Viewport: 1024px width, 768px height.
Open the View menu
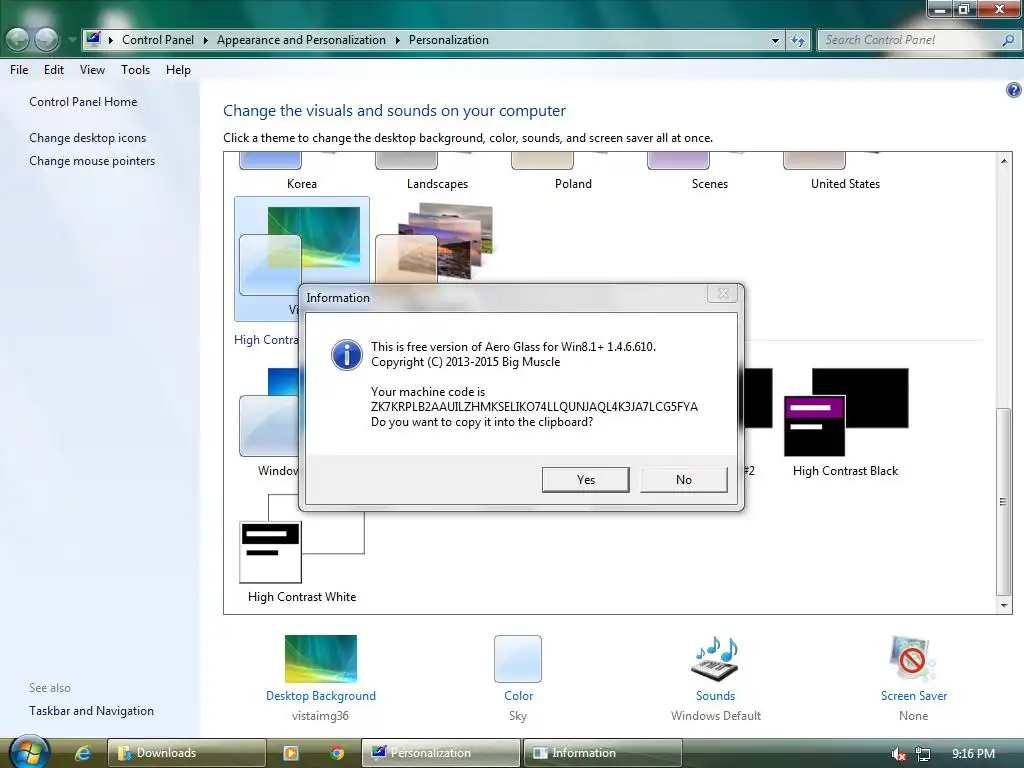click(92, 70)
